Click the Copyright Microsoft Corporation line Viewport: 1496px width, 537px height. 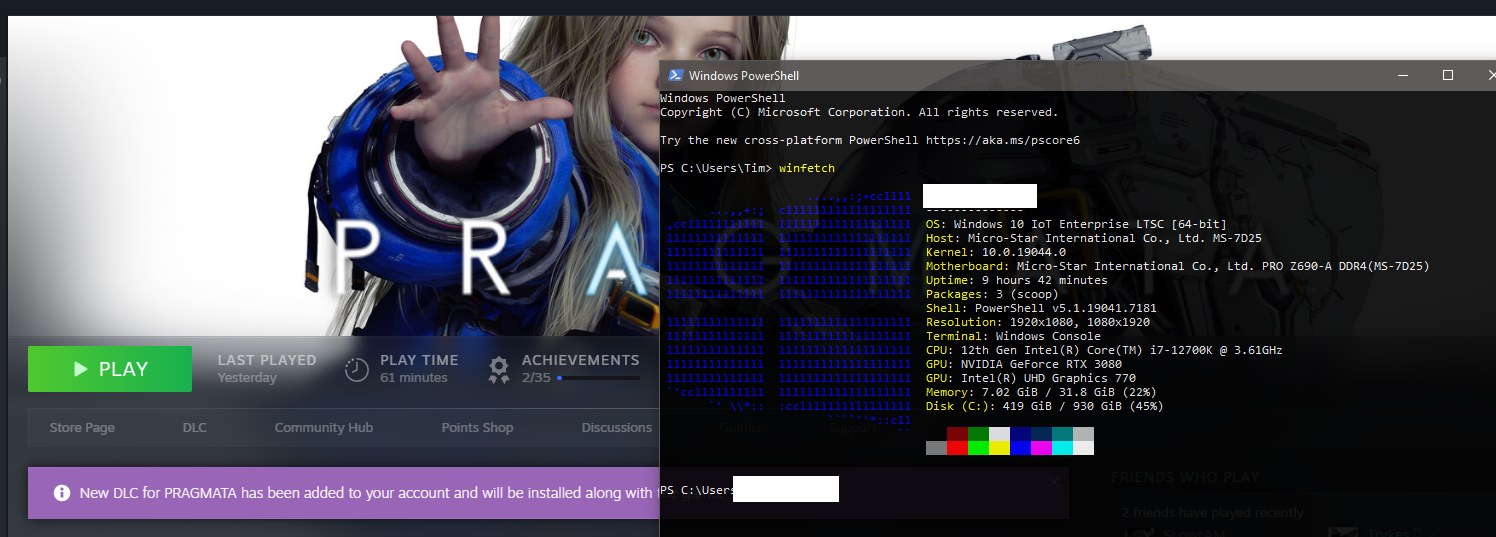(x=859, y=112)
